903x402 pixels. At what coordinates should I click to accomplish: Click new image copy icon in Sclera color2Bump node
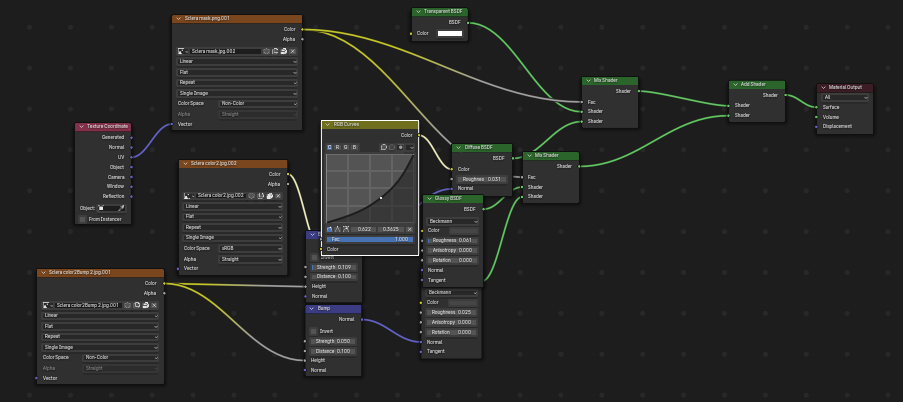[x=136, y=305]
